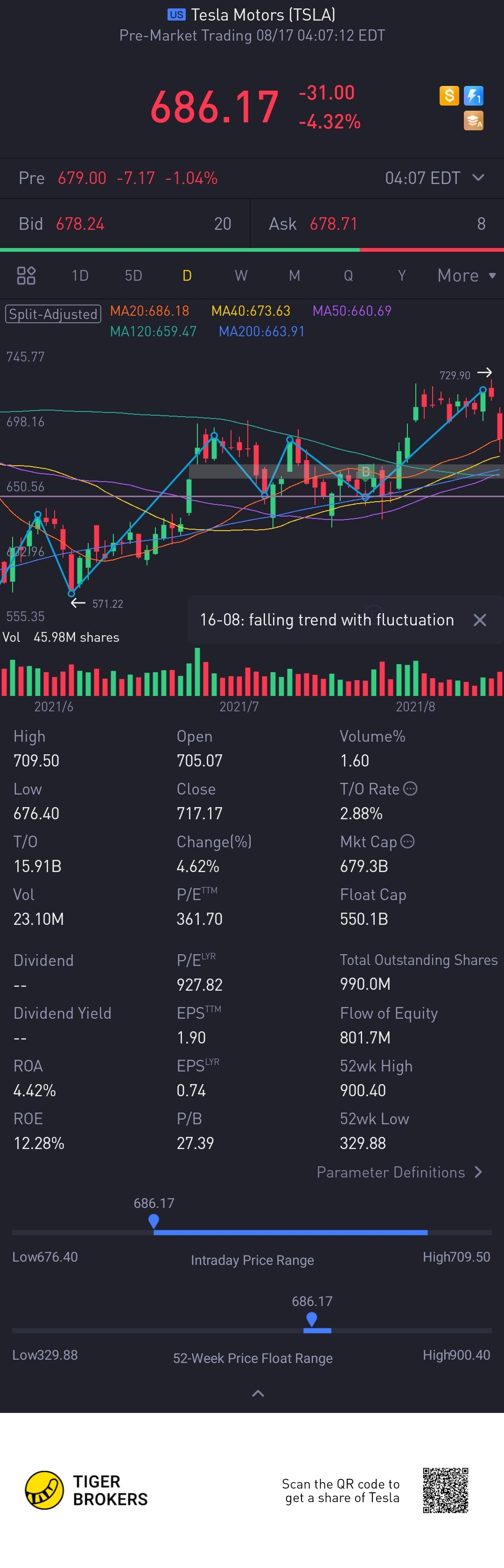Tap the 729.90 high price marker on chart
This screenshot has width=504, height=1568.
[x=455, y=376]
